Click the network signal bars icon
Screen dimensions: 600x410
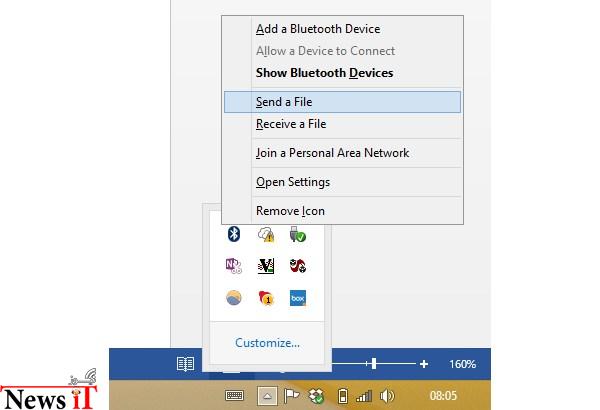[x=364, y=396]
